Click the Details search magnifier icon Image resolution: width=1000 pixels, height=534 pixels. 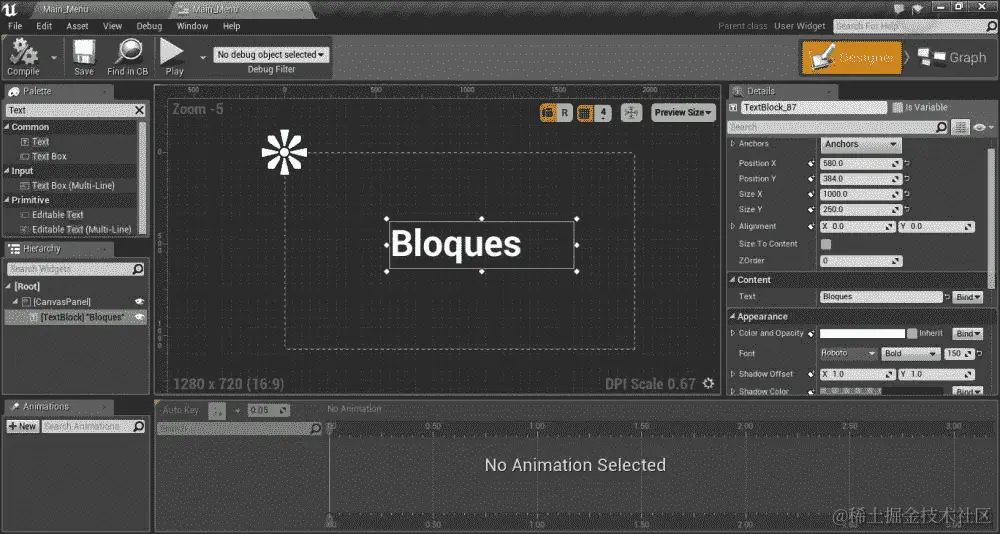tap(941, 127)
